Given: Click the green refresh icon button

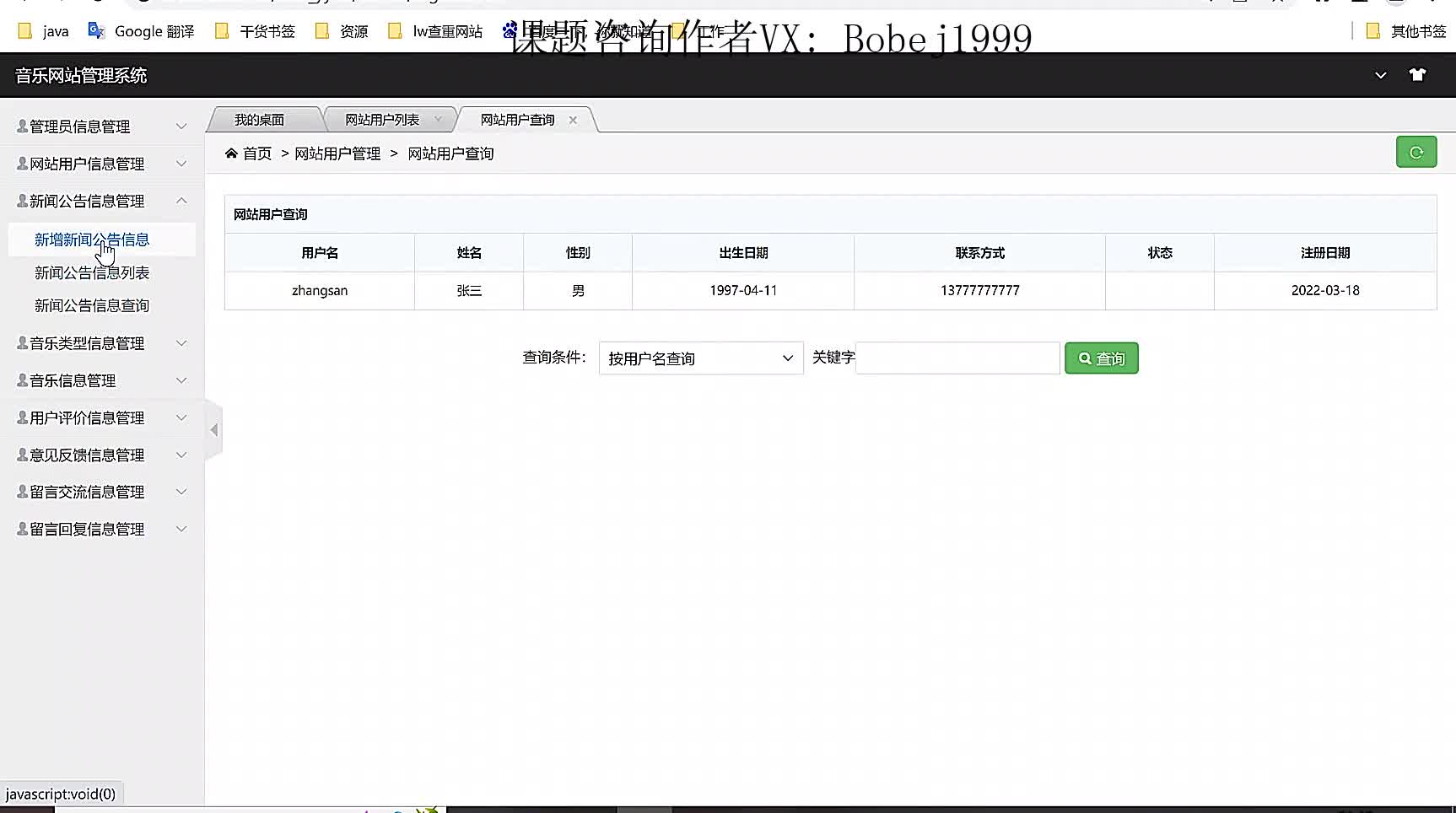Looking at the screenshot, I should 1416,152.
